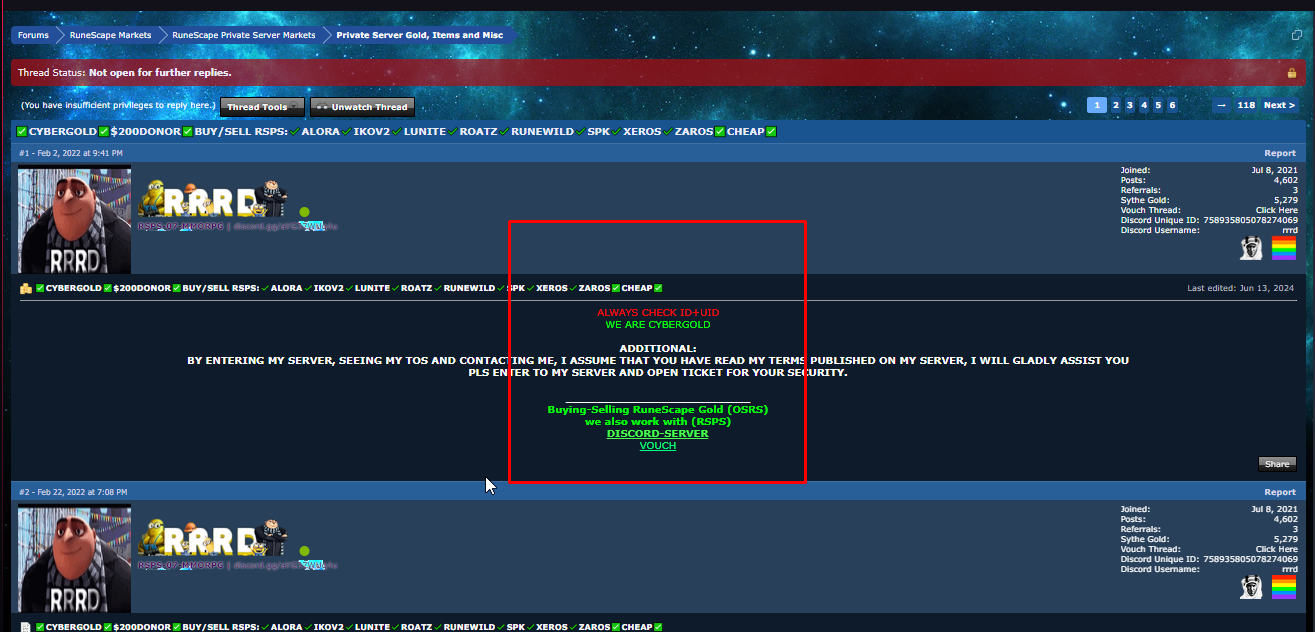This screenshot has width=1315, height=632.
Task: Click the RRRD minions username banner in post #2
Action: point(213,539)
